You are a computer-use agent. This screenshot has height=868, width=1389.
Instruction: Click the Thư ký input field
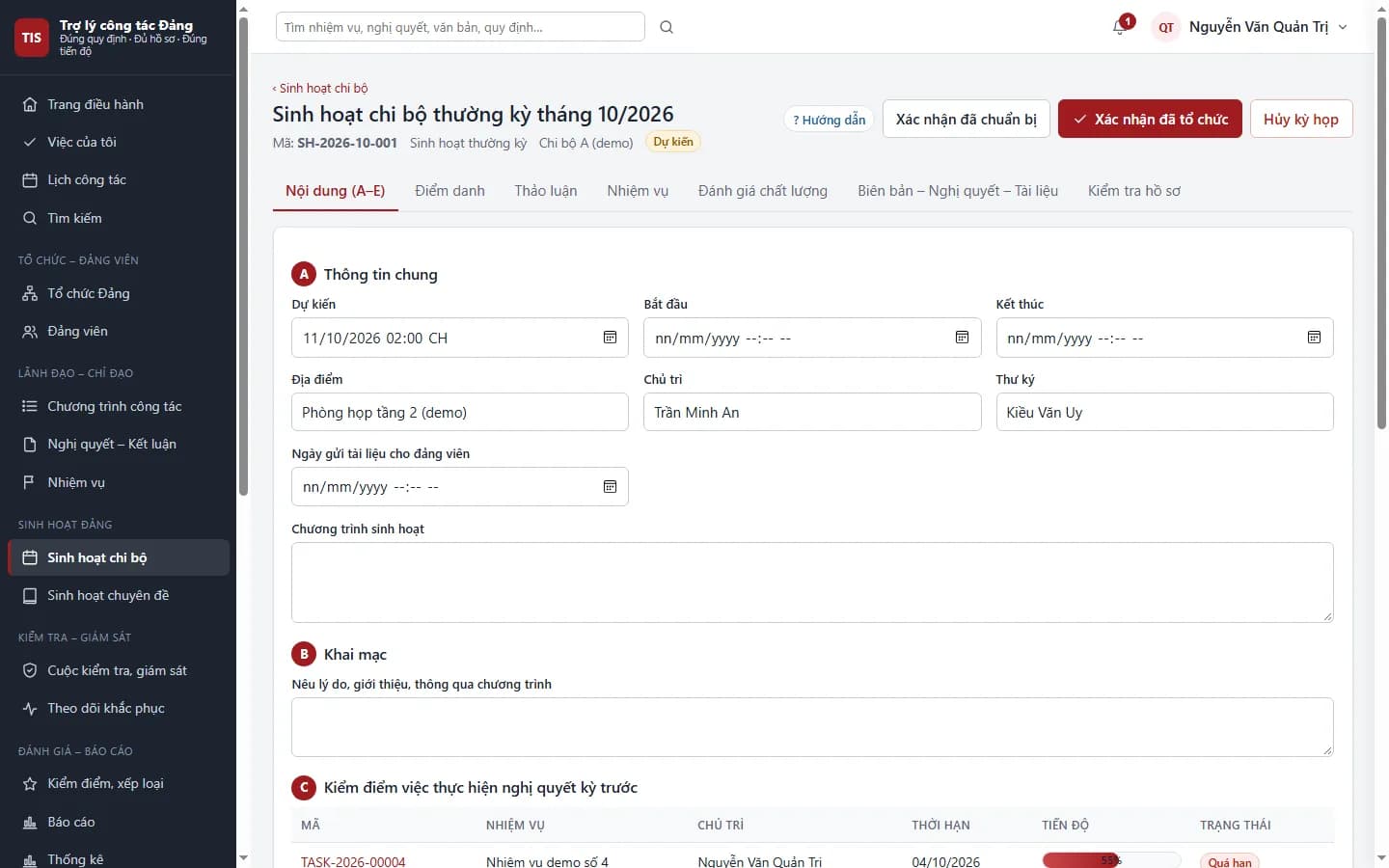(x=1164, y=412)
